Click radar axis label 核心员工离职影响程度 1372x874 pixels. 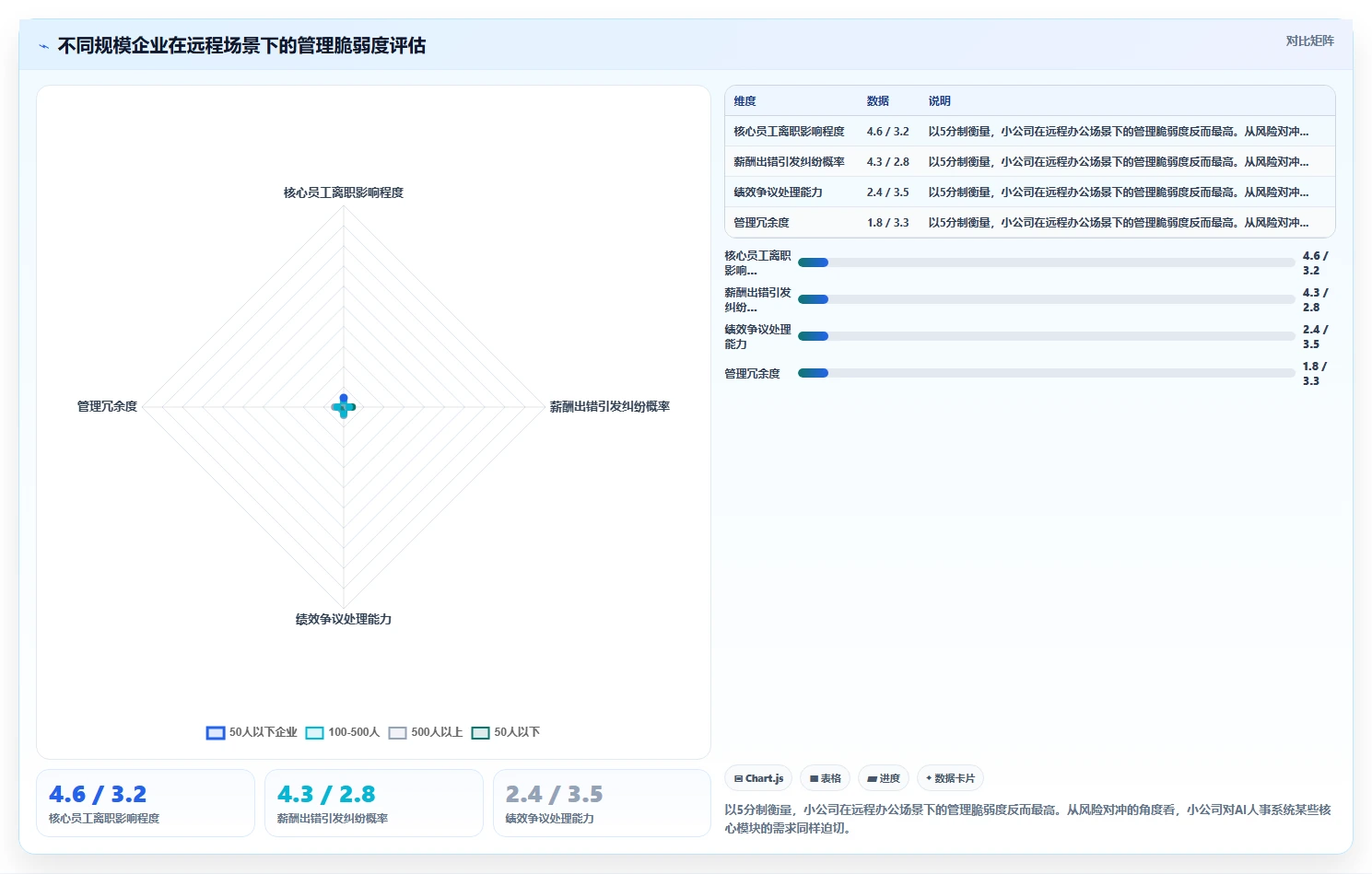pyautogui.click(x=344, y=192)
